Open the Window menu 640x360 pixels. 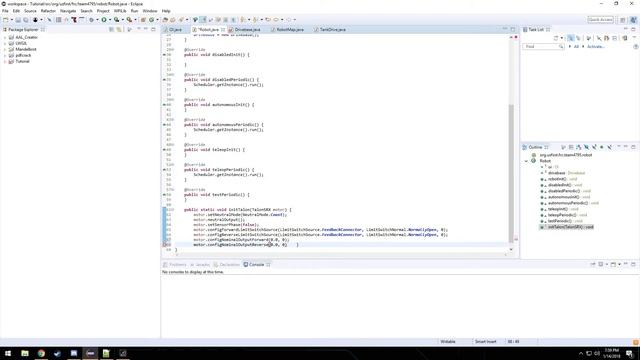coord(150,11)
